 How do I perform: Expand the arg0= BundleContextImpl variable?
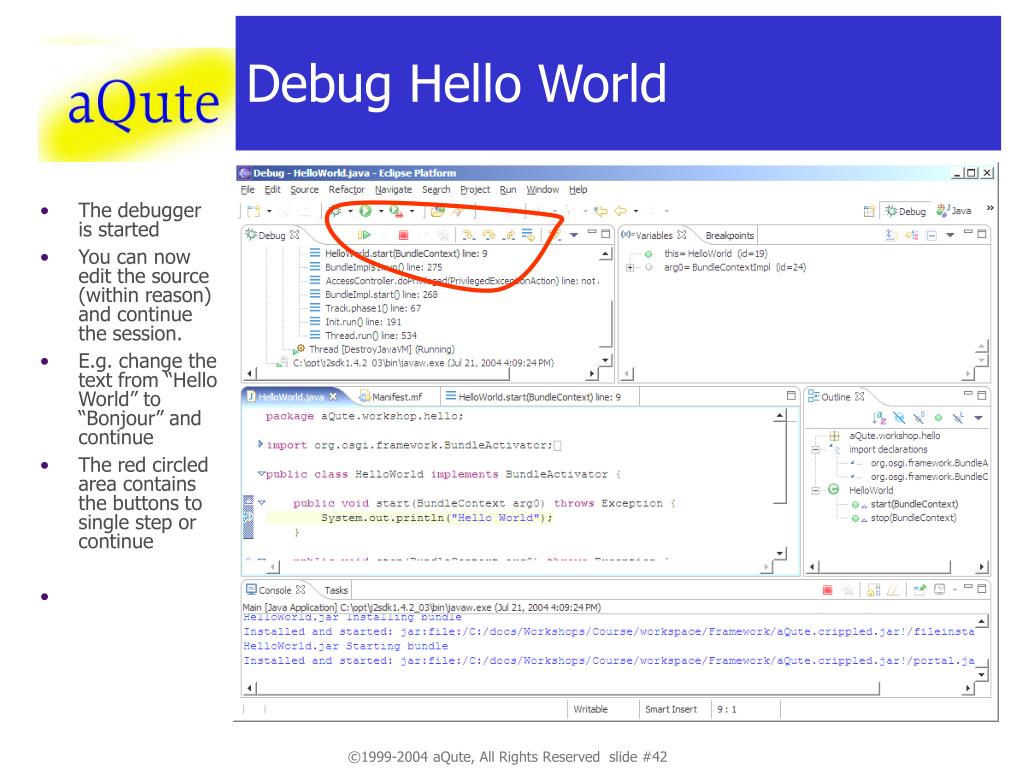click(630, 268)
